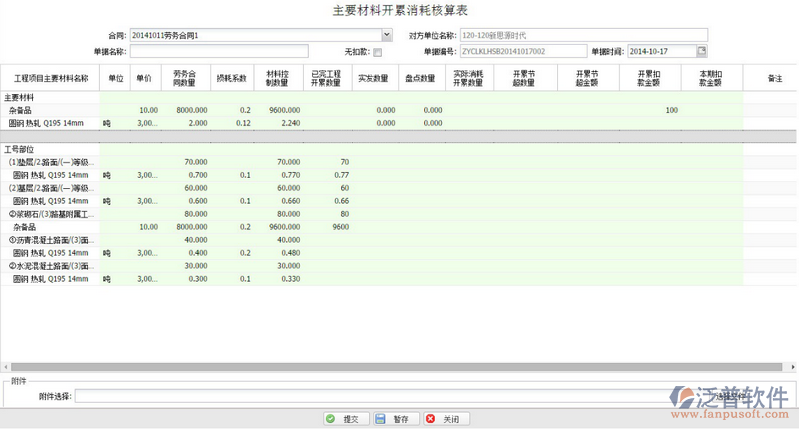Image resolution: width=799 pixels, height=430 pixels.
Task: Click the calendar icon beside 单据时间
Action: (701, 51)
